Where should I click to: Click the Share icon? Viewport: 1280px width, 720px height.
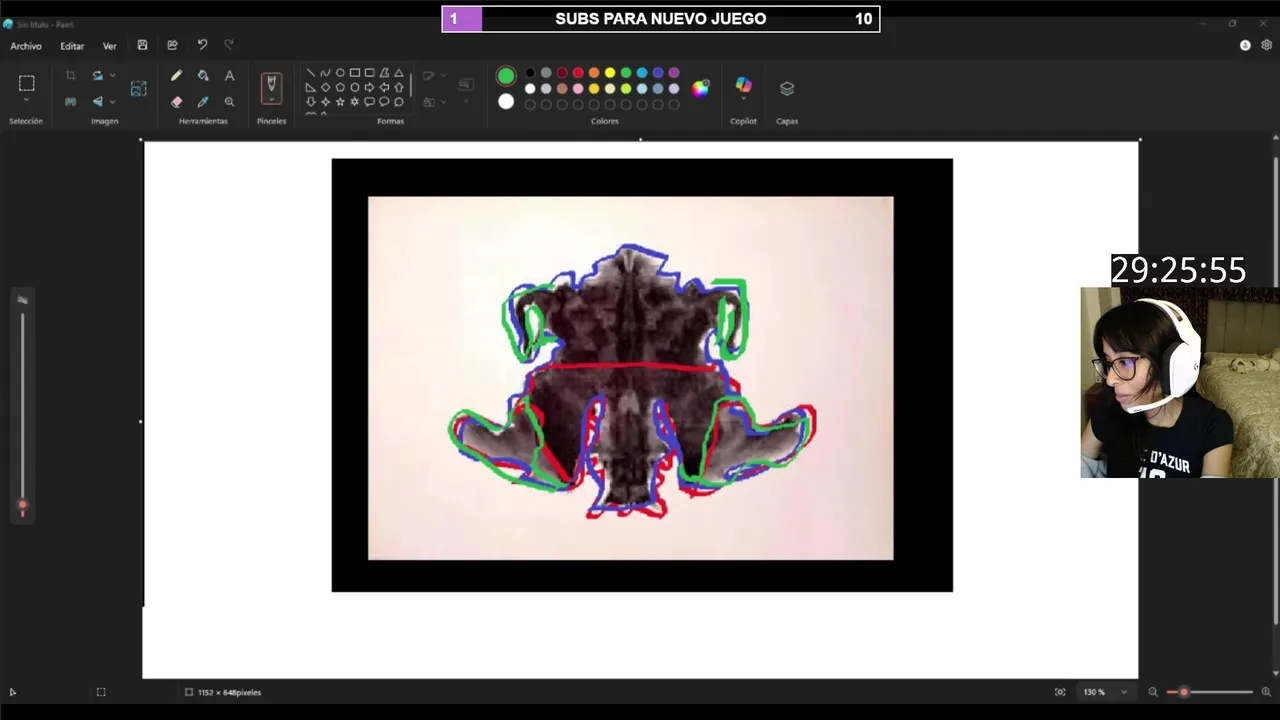tap(172, 45)
